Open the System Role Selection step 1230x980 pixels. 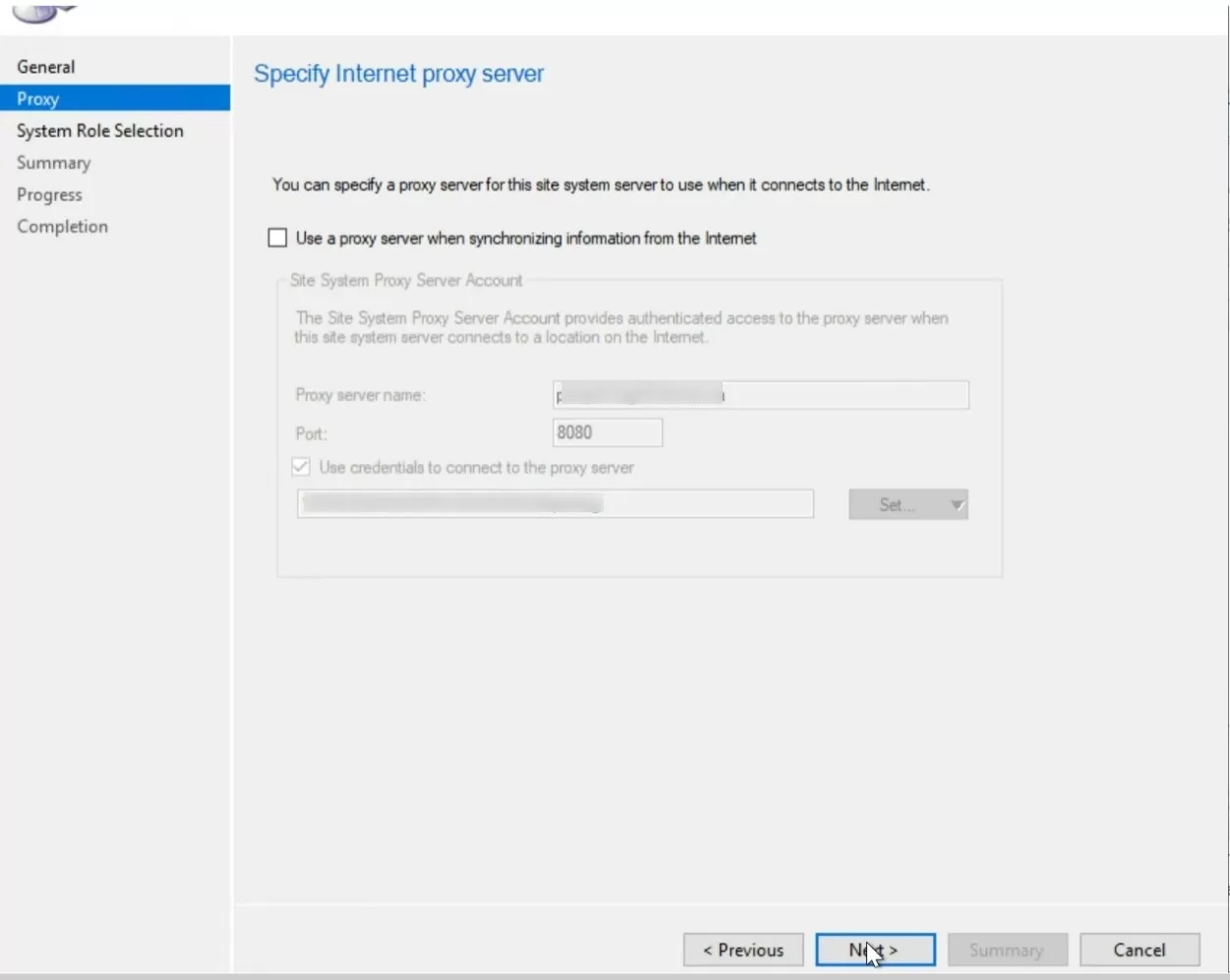point(100,131)
